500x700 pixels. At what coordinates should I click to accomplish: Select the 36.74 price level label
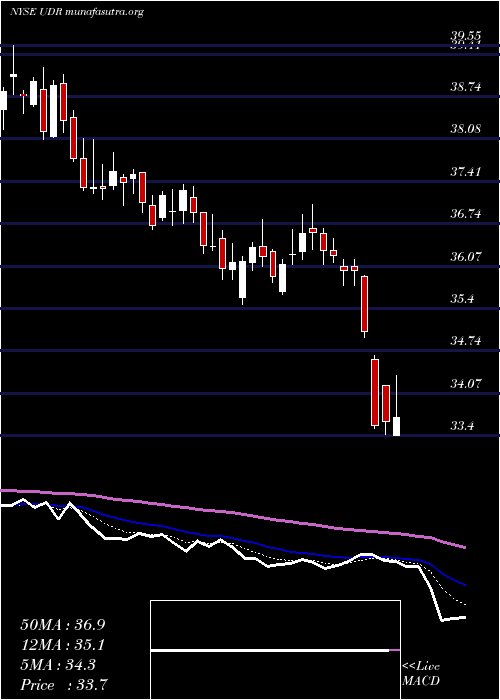point(466,214)
